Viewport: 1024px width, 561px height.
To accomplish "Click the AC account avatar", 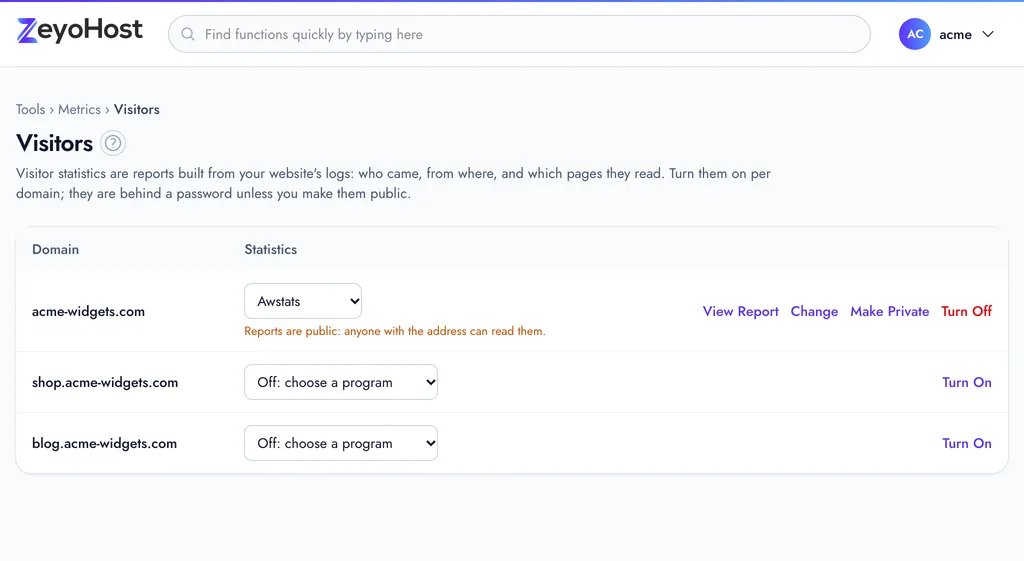I will click(914, 34).
